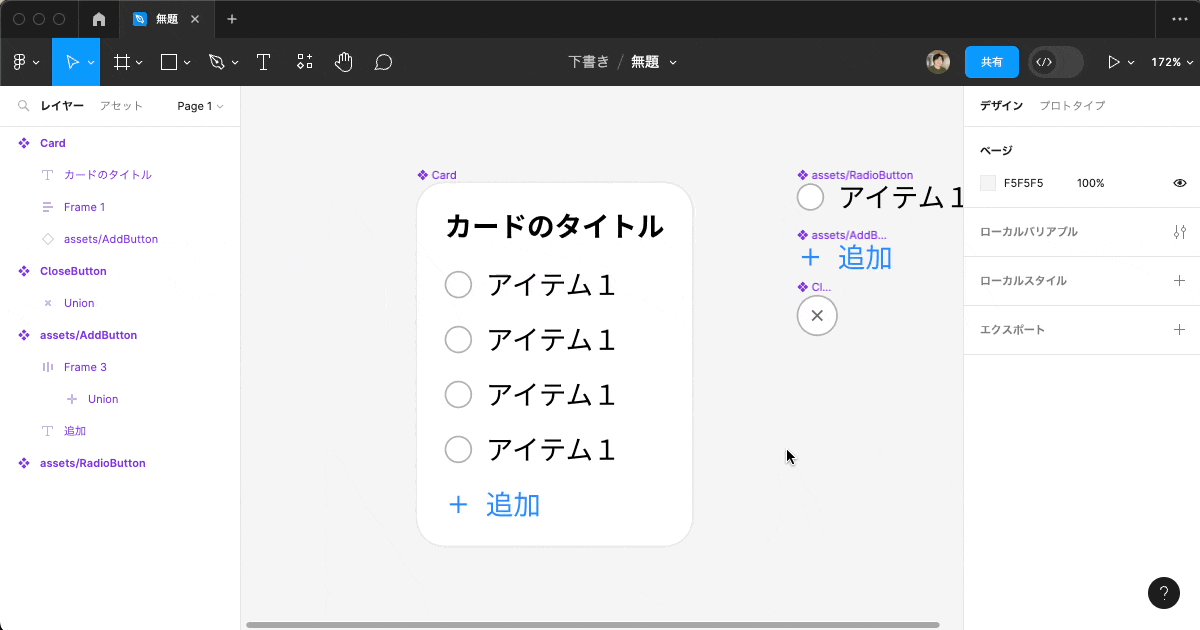Close the 無題 file tab
Screen dimensions: 1200x630
pyautogui.click(x=194, y=19)
